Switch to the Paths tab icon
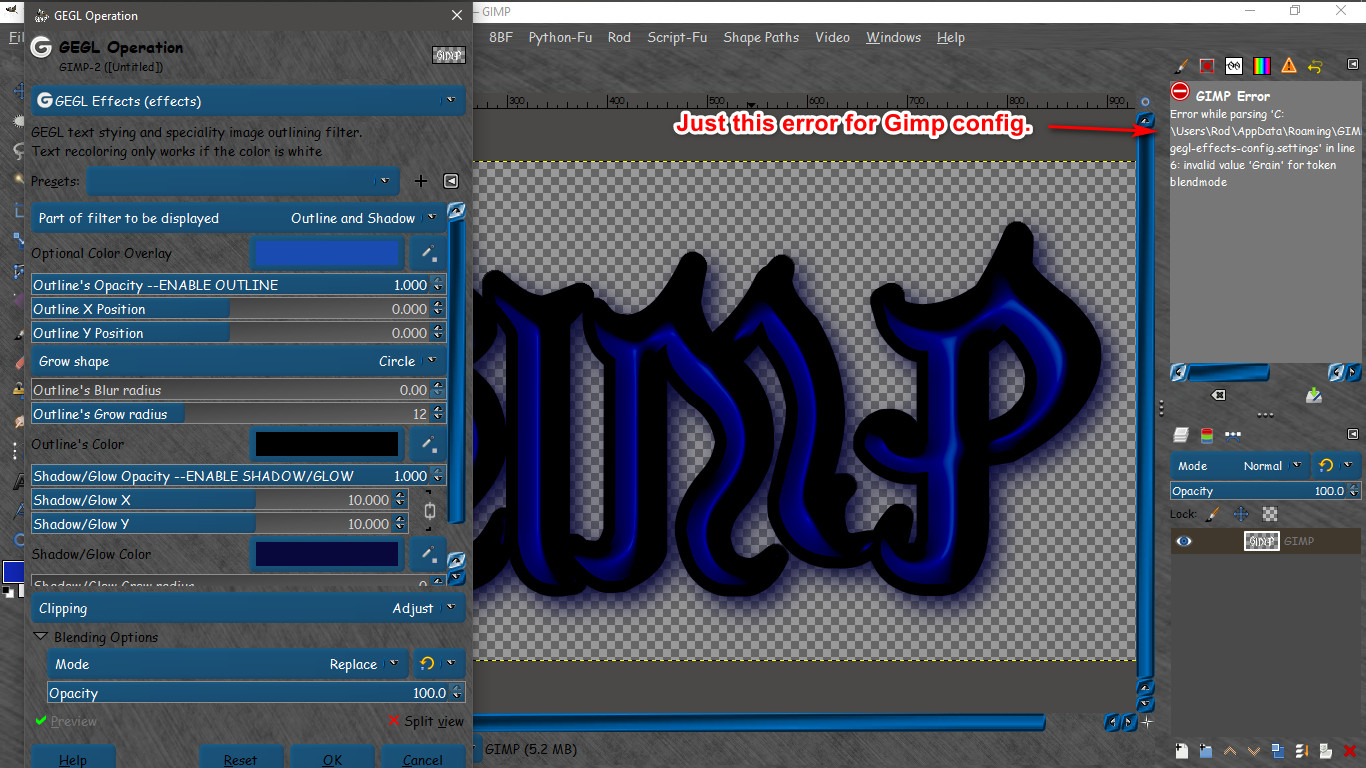Image resolution: width=1366 pixels, height=768 pixels. [x=1233, y=435]
